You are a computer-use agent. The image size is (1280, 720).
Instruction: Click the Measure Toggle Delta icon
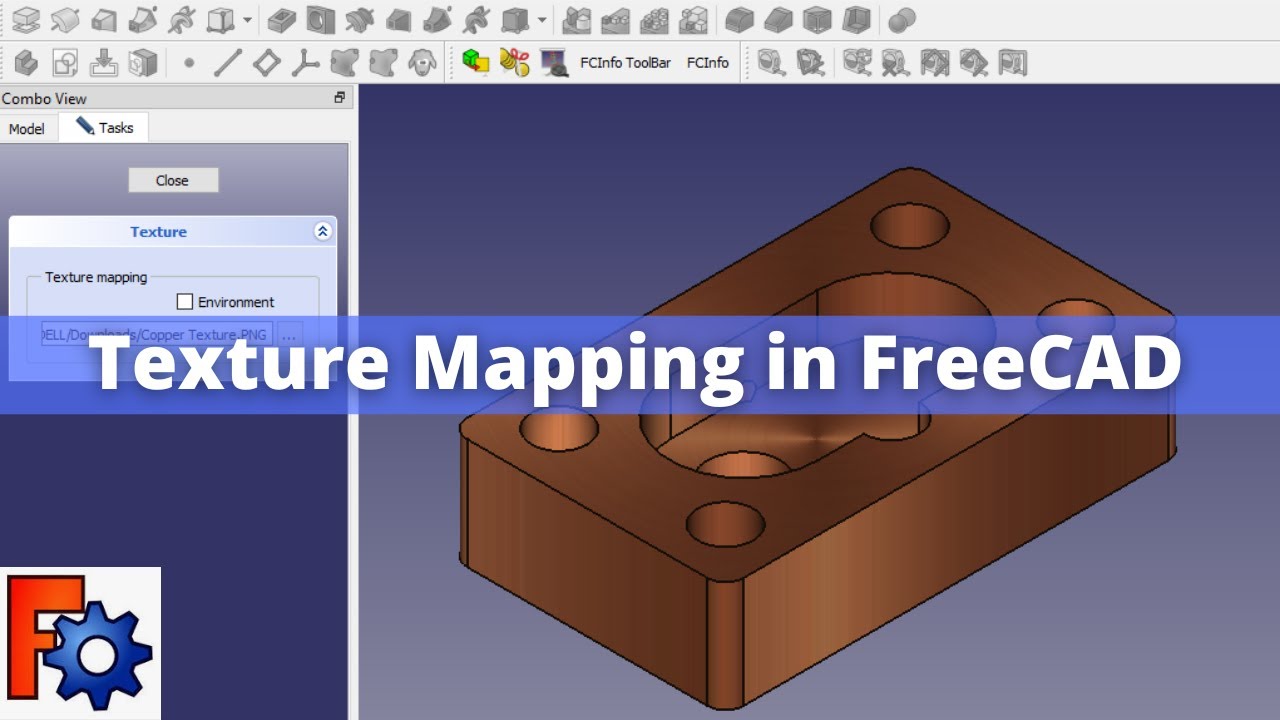1012,62
